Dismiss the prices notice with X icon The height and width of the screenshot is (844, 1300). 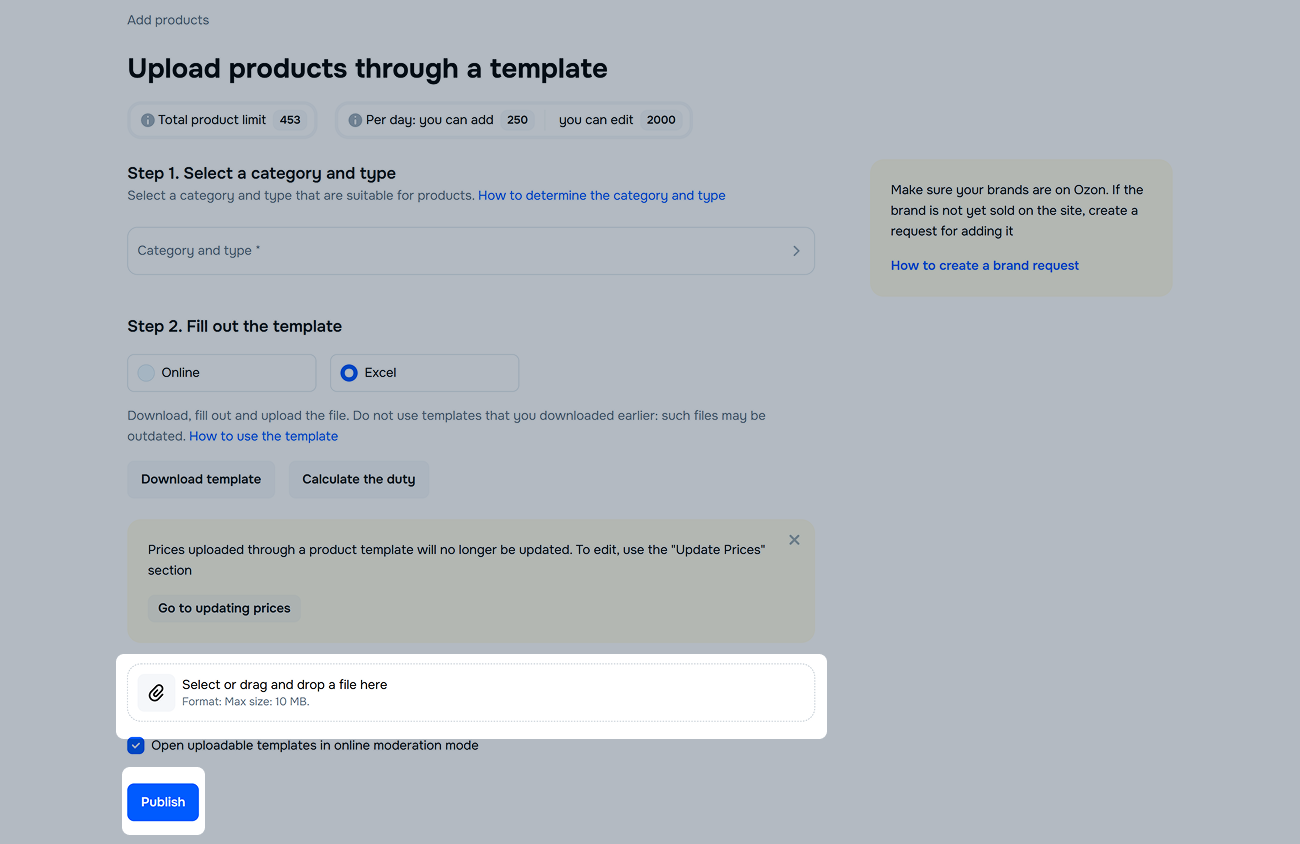794,540
